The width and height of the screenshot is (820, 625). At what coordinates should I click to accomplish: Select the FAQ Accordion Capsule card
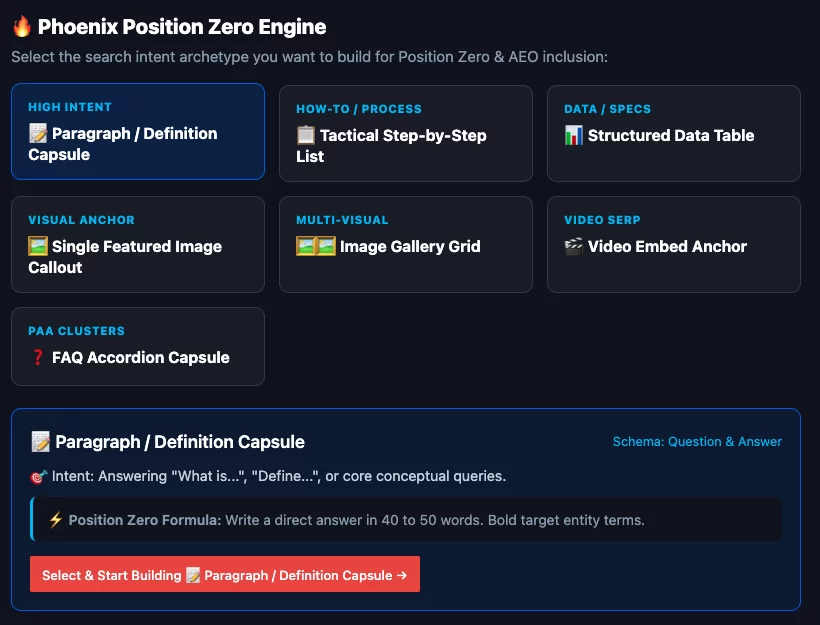coord(138,346)
